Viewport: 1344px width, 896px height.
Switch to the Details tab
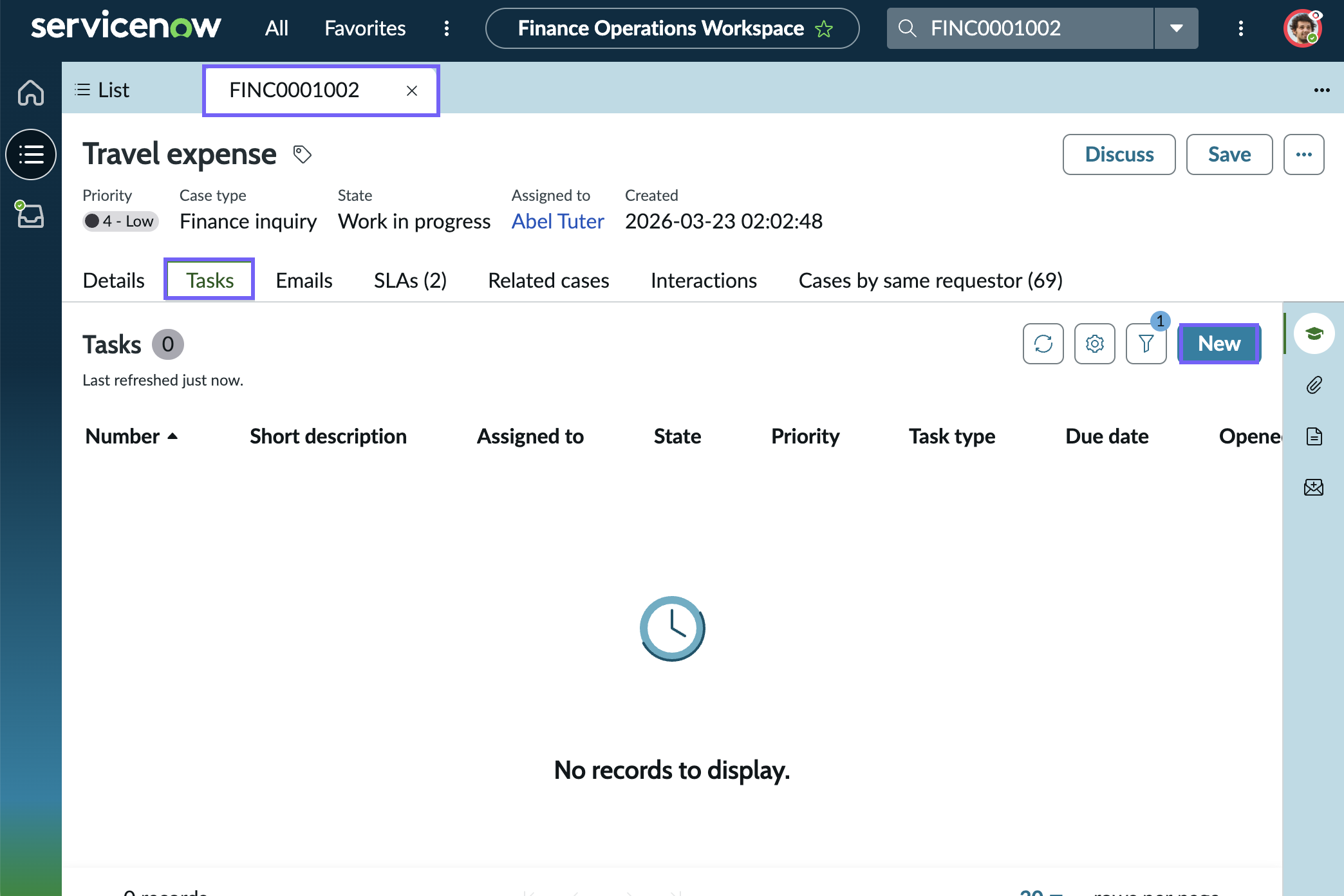[x=114, y=281]
